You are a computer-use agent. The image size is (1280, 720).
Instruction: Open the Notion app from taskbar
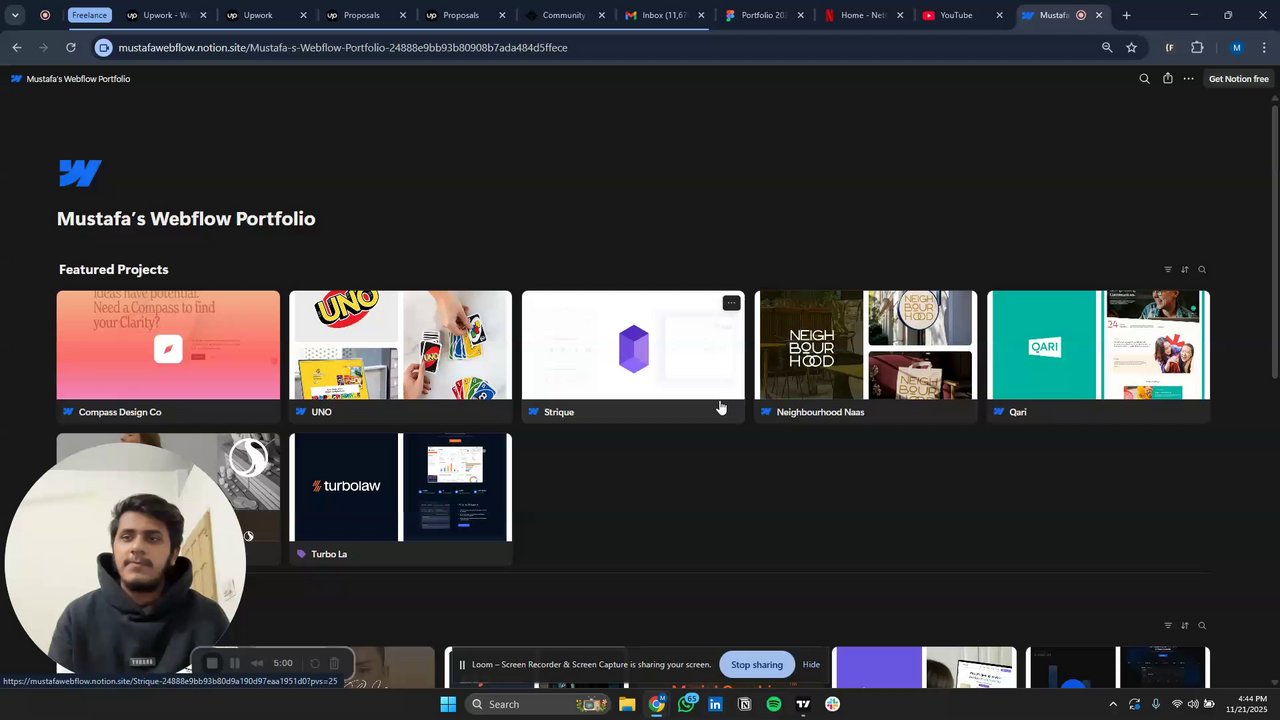[744, 704]
